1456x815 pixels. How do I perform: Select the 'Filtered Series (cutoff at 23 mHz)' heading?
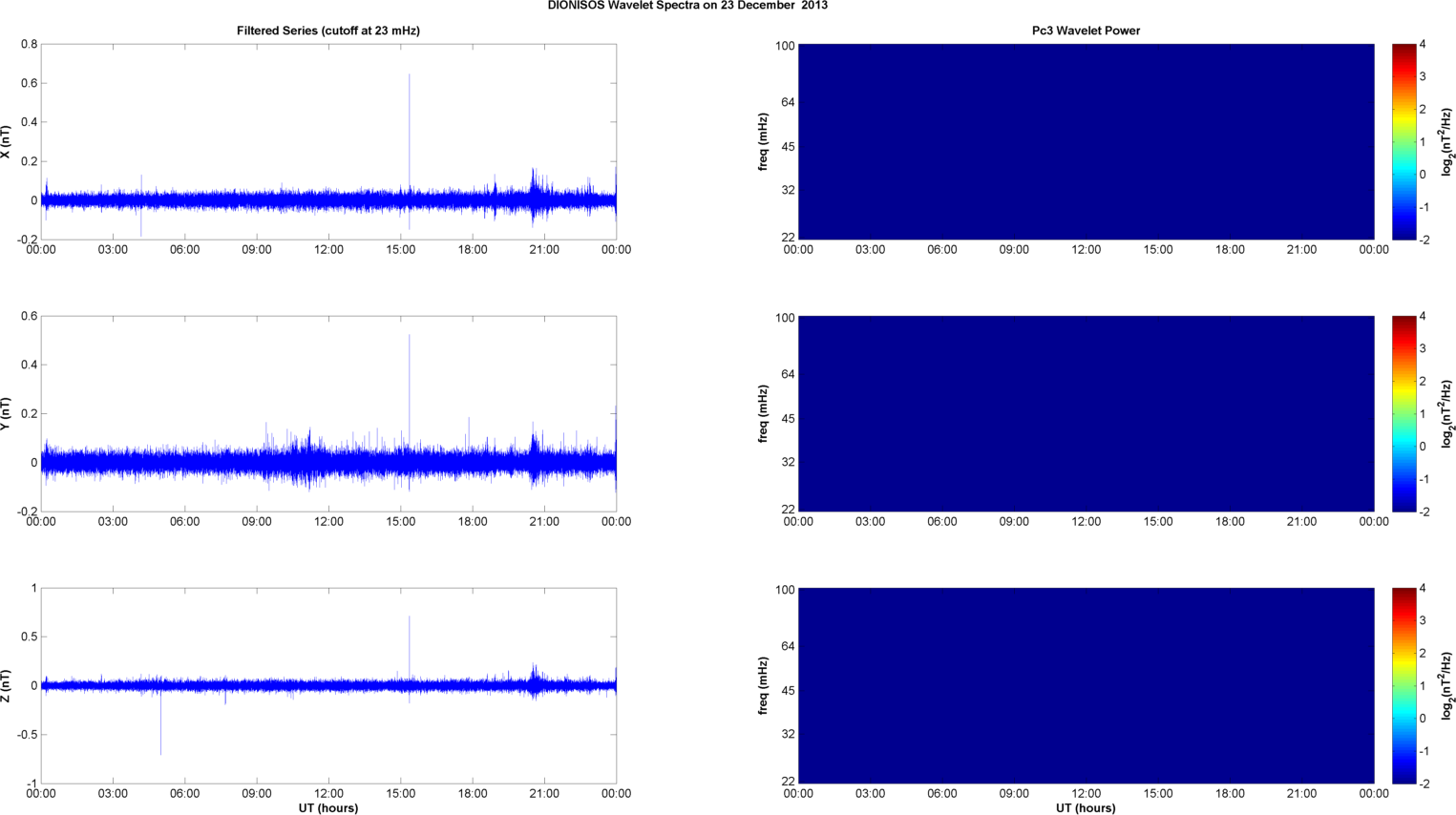pyautogui.click(x=328, y=31)
